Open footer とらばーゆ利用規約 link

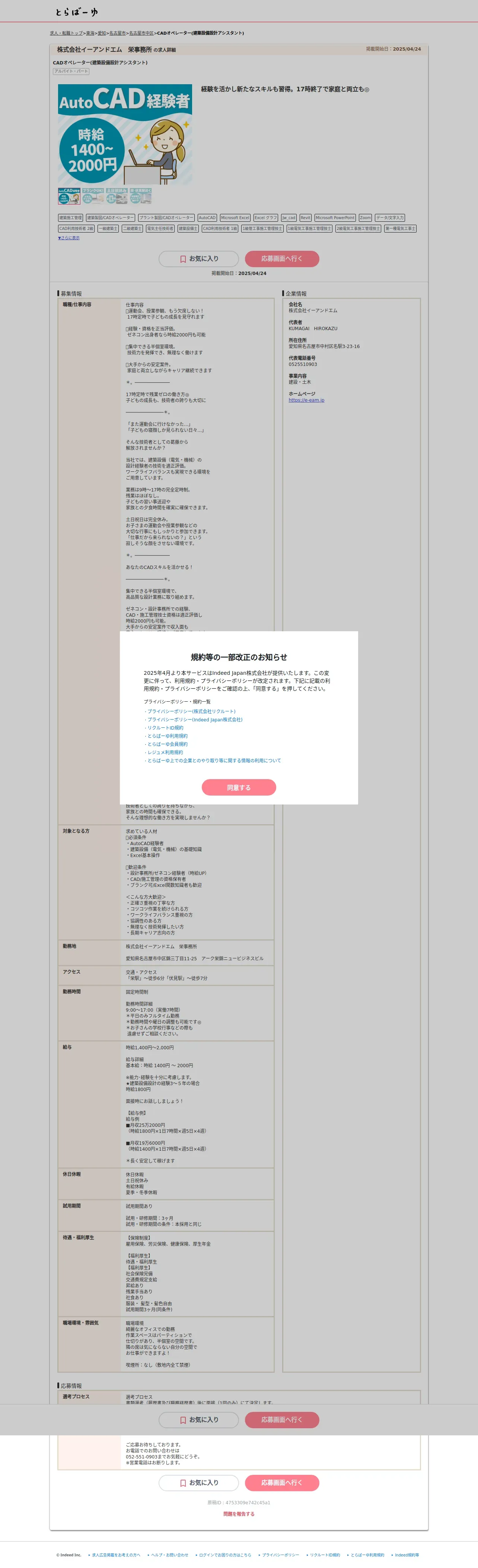coord(367,1555)
